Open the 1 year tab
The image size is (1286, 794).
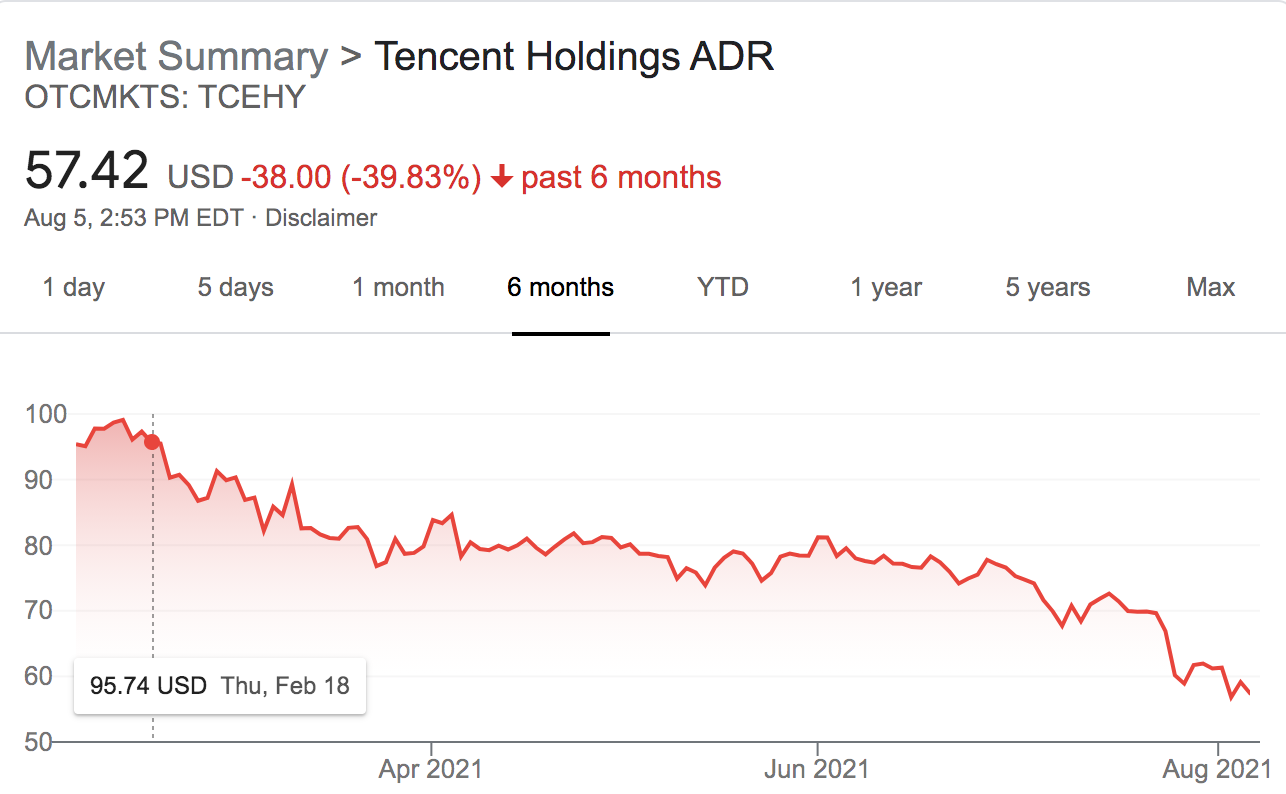(886, 288)
